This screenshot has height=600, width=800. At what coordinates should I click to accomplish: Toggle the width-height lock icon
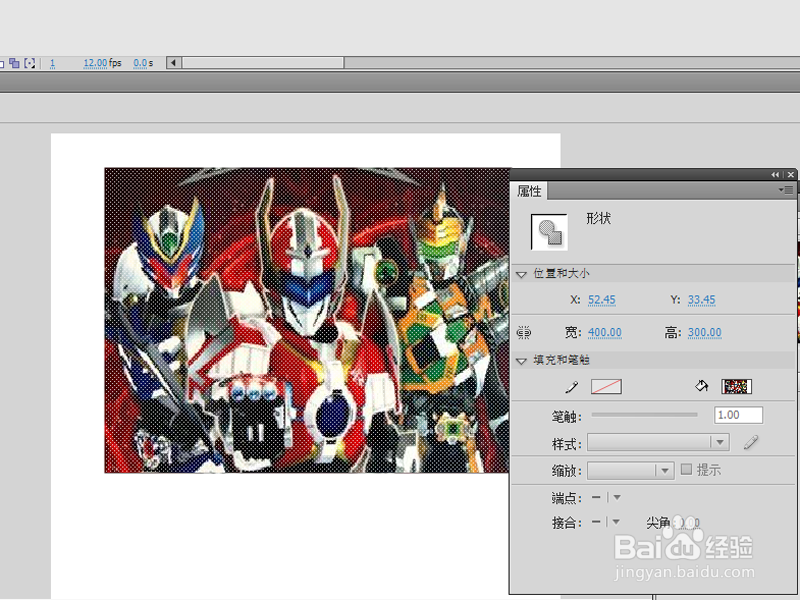[523, 333]
